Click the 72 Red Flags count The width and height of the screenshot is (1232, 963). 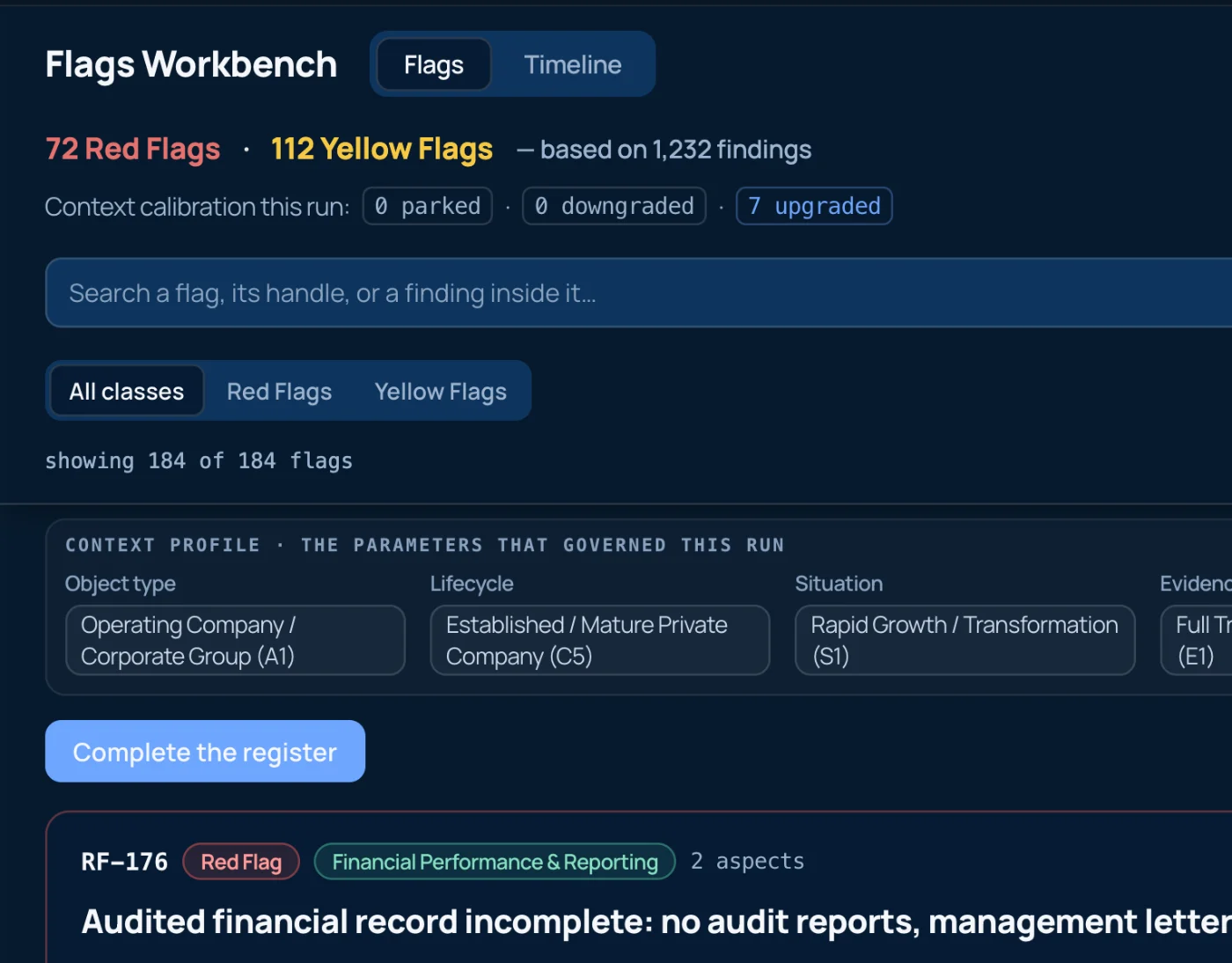point(133,149)
